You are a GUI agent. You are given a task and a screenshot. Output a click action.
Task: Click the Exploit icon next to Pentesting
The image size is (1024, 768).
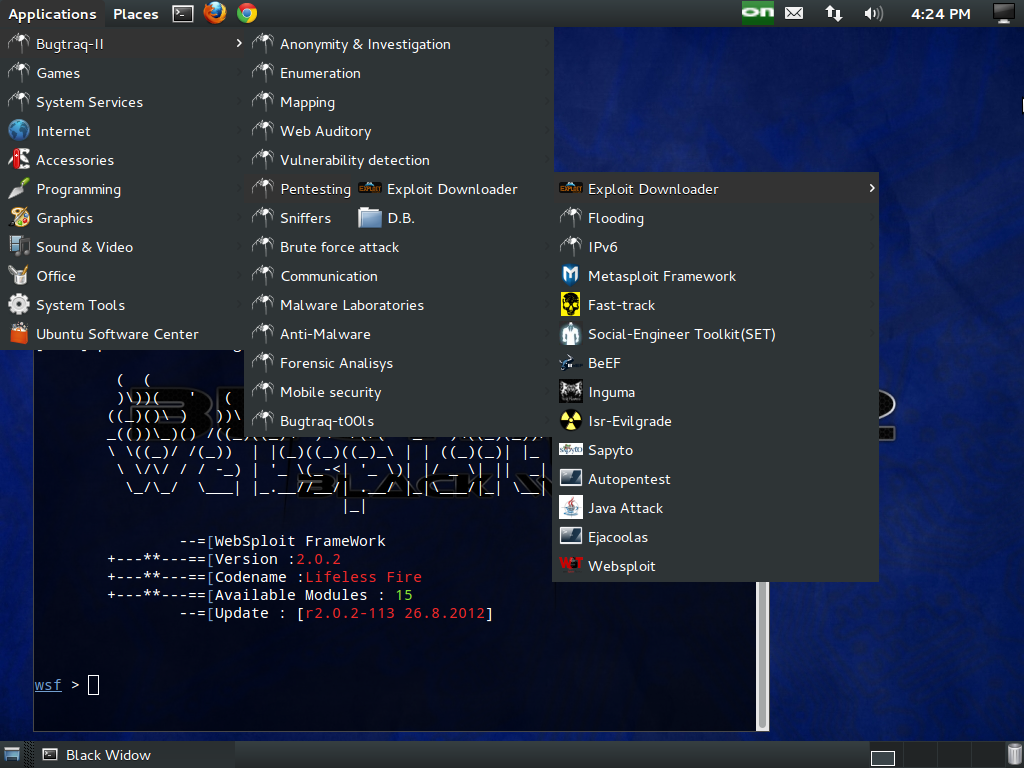point(370,188)
